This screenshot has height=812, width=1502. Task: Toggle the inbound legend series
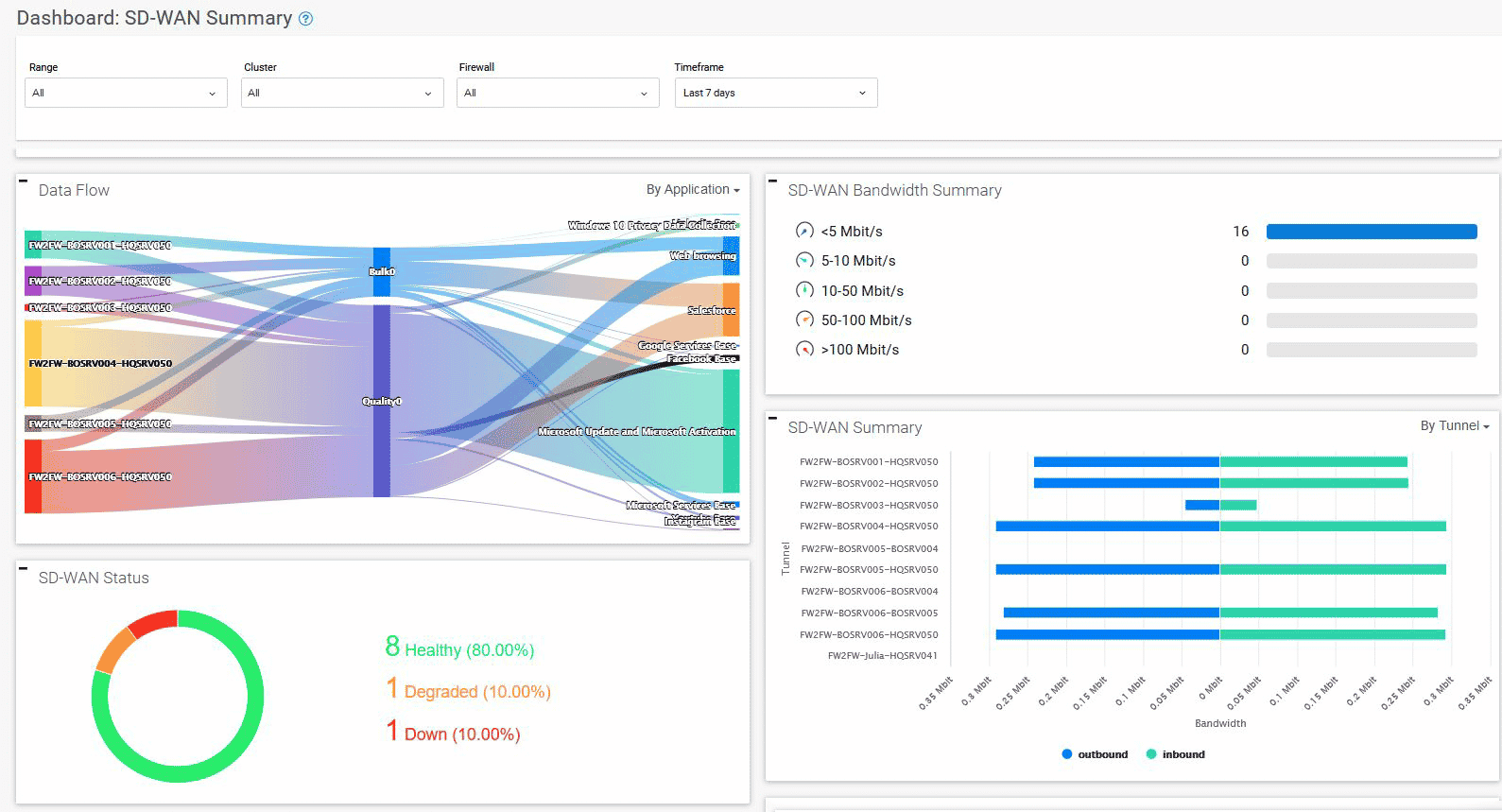click(1175, 754)
